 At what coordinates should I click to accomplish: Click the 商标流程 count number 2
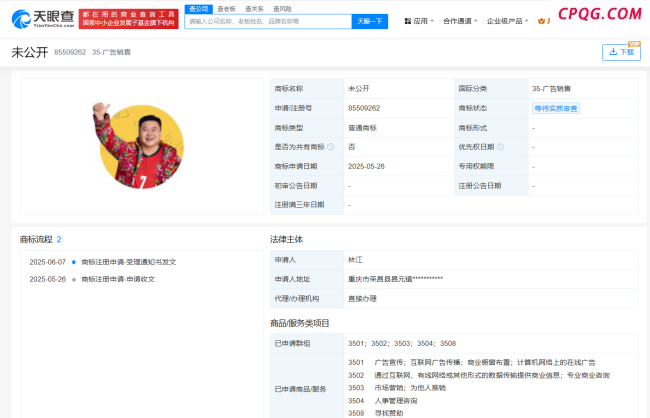[59, 239]
